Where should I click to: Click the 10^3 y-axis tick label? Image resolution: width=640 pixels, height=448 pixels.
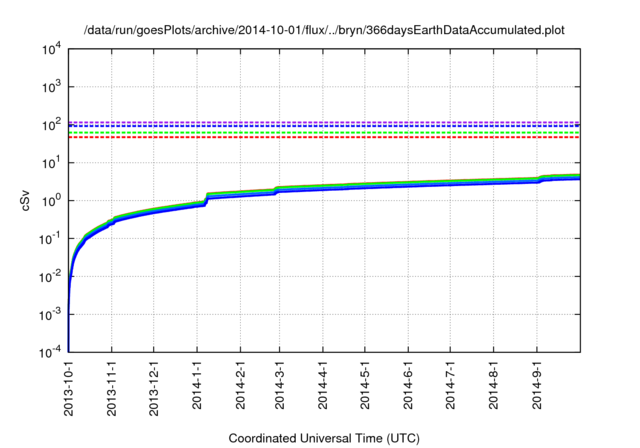(51, 86)
